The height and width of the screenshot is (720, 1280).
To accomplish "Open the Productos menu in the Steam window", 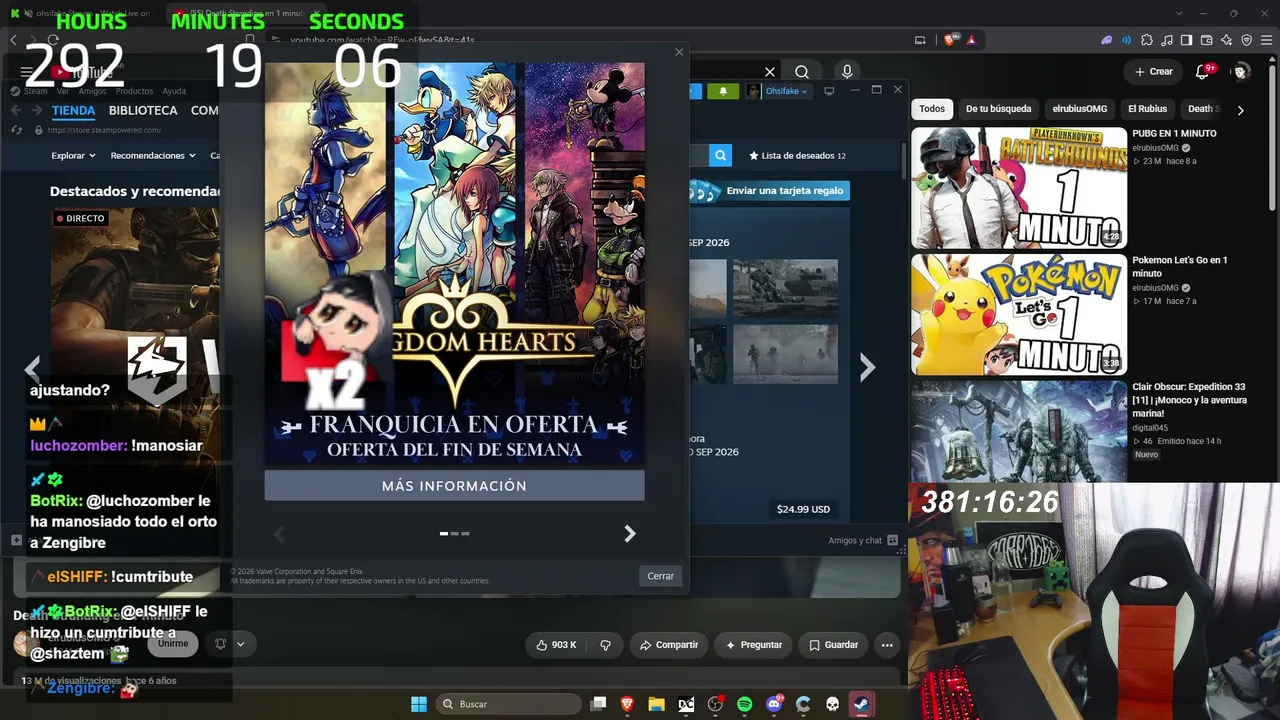I will [x=135, y=91].
